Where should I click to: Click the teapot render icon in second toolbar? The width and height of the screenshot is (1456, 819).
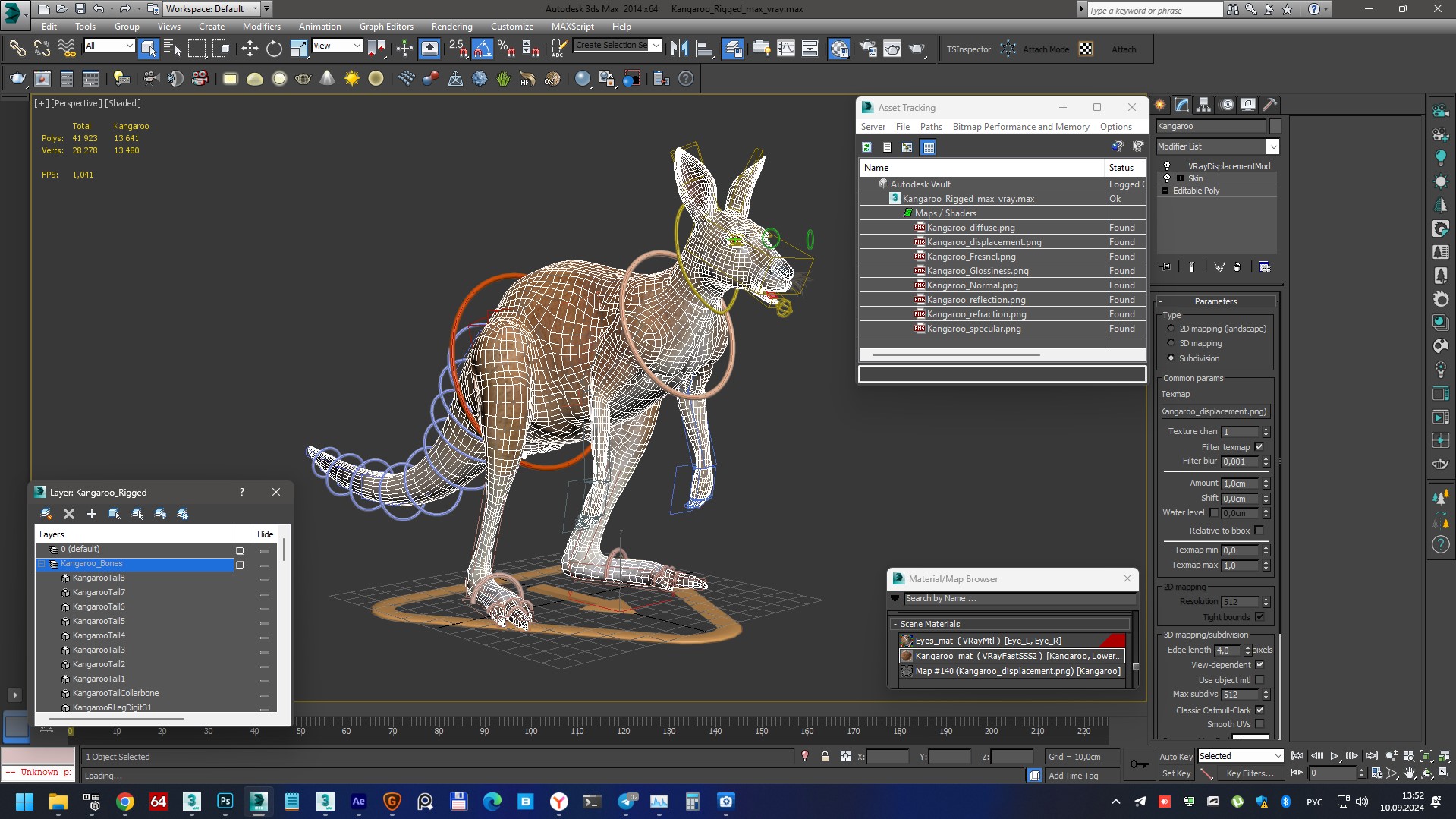click(x=17, y=78)
